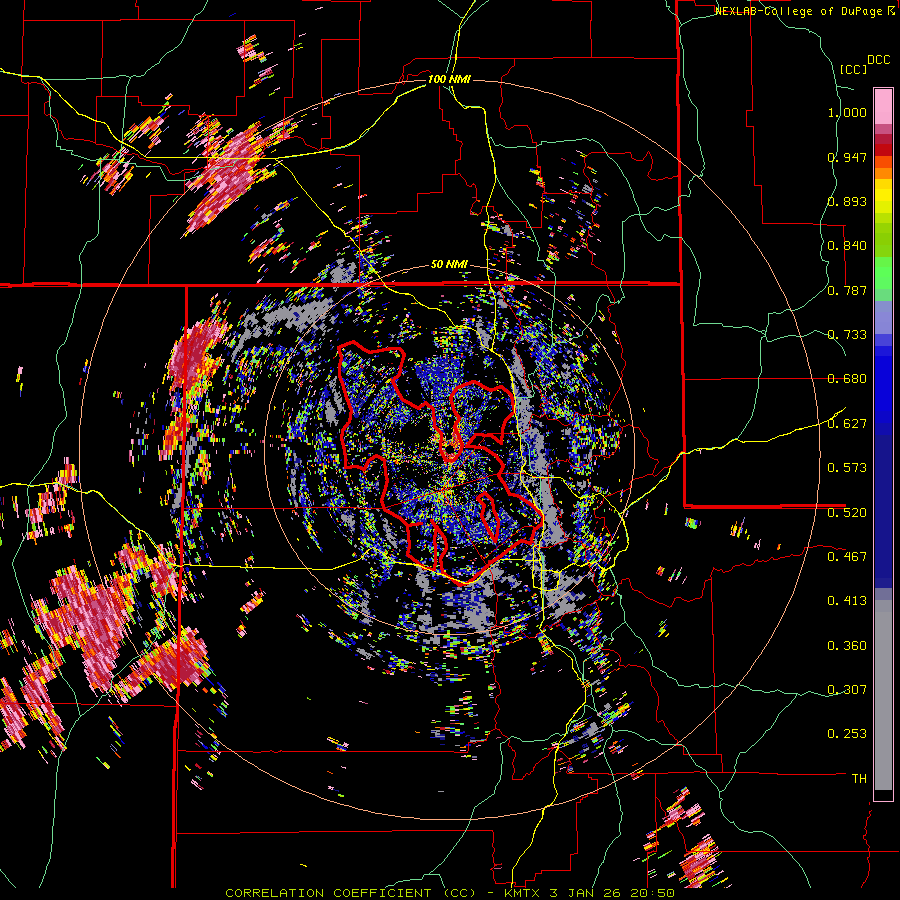Viewport: 900px width, 900px height.
Task: Click the 0.307 value on the color scale
Action: coord(847,690)
